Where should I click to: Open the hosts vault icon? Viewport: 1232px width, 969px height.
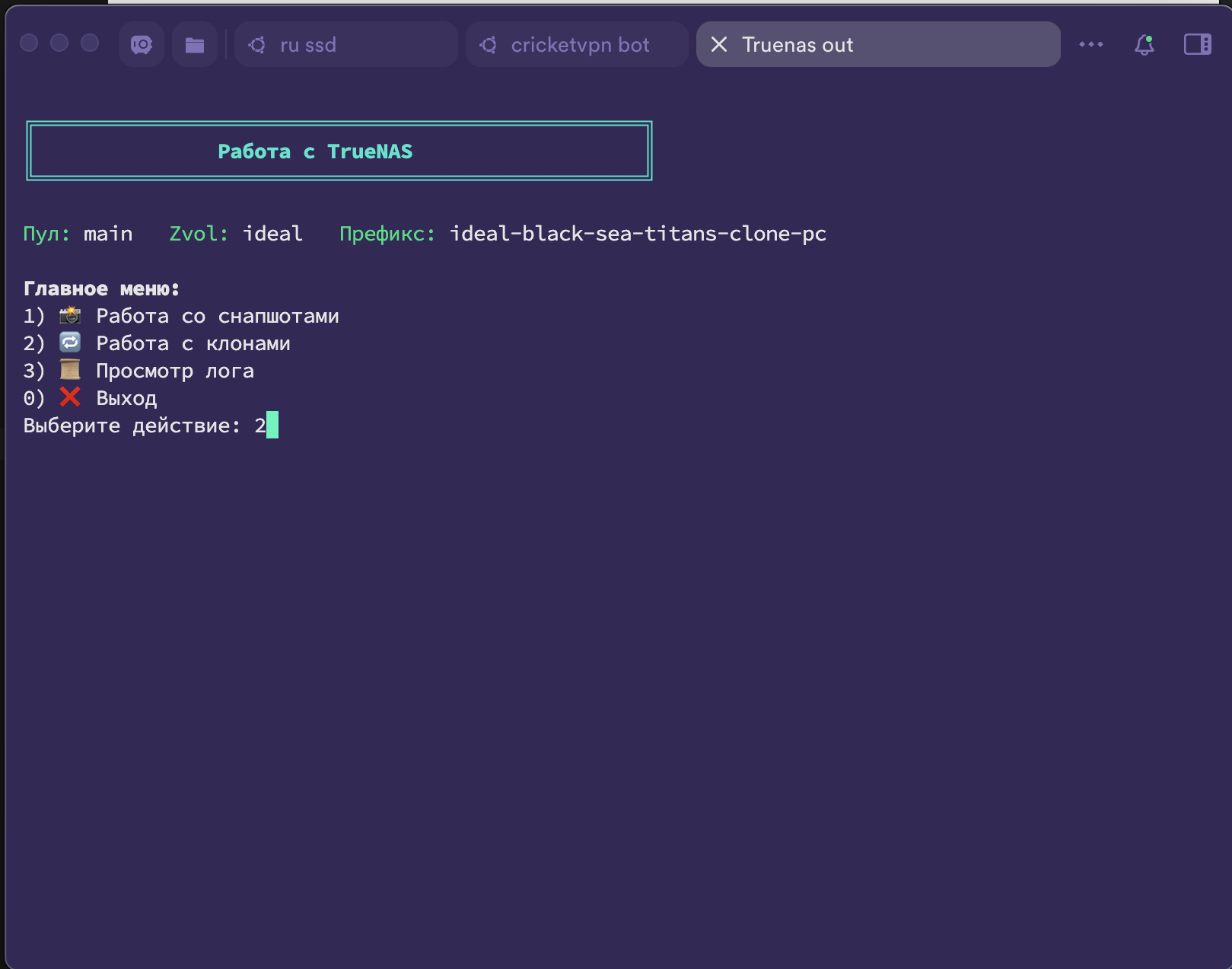pos(142,45)
